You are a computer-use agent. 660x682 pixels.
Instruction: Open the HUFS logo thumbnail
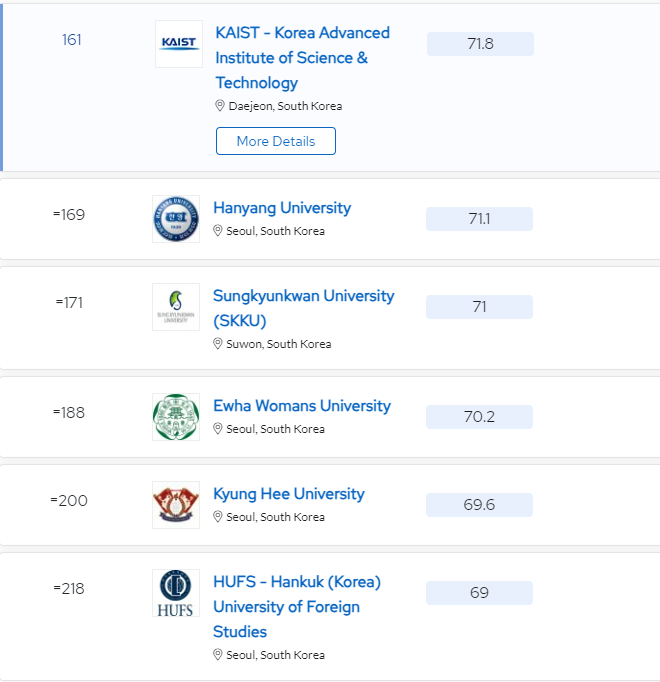pos(176,593)
